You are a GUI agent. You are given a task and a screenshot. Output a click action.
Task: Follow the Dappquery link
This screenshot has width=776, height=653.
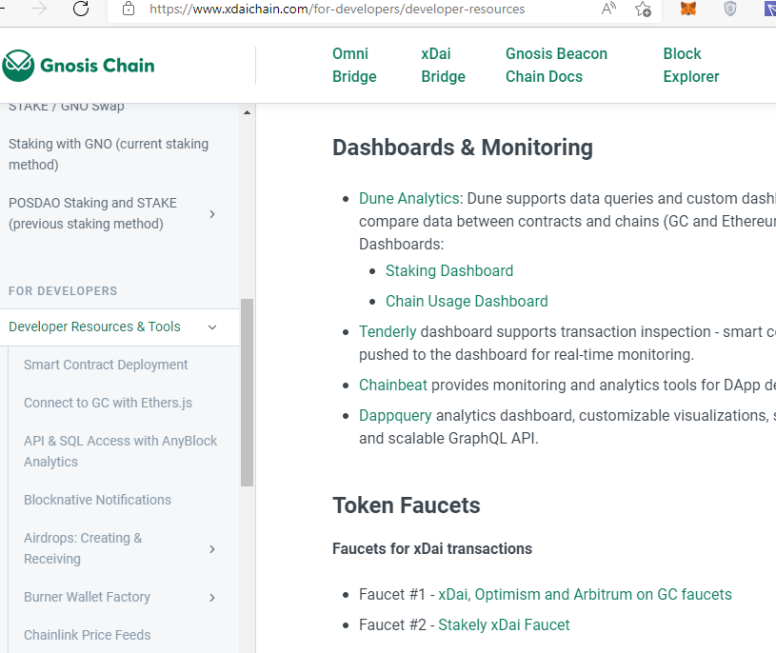tap(395, 416)
